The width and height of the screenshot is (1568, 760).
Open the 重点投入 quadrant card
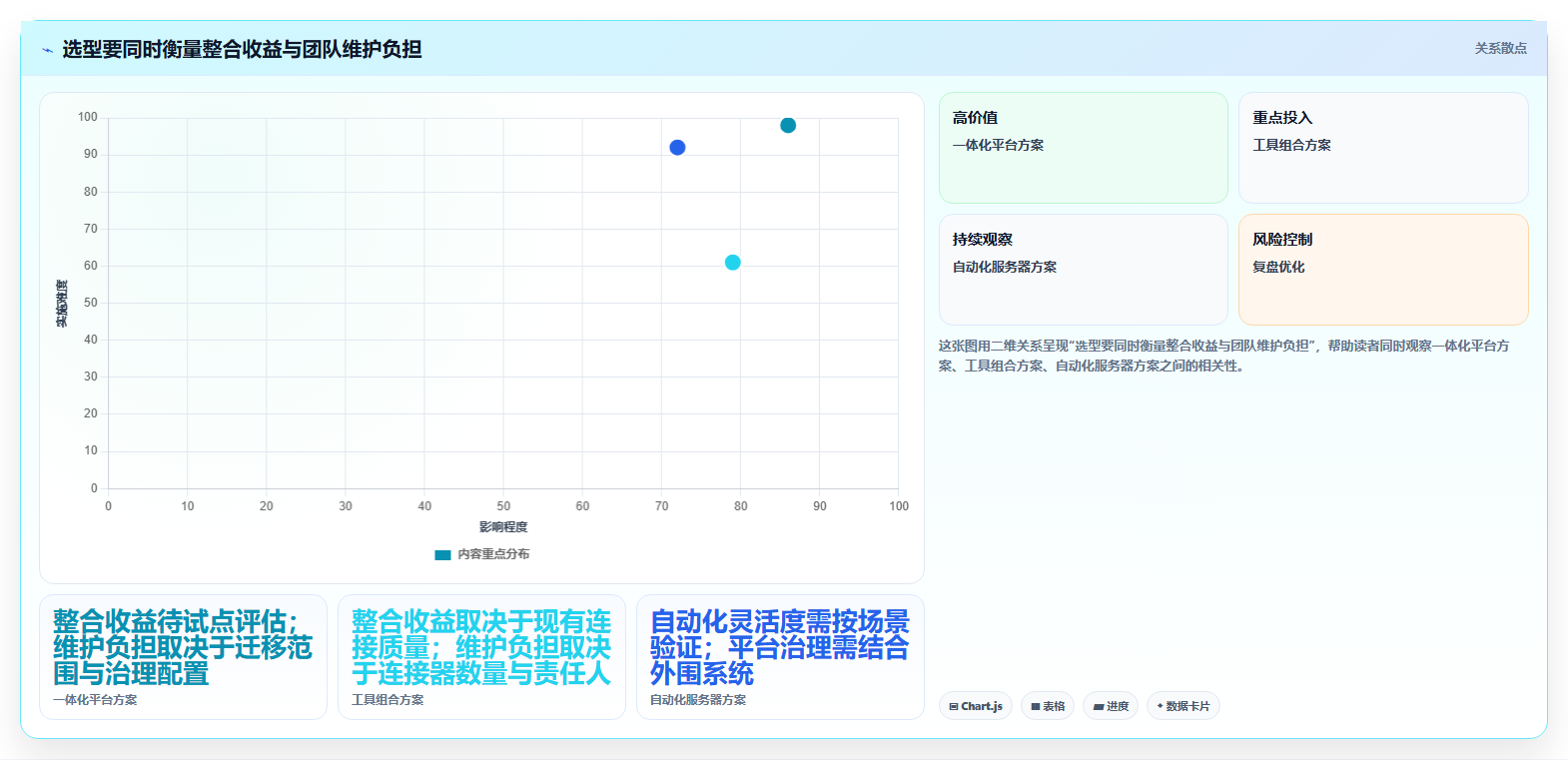(1383, 148)
